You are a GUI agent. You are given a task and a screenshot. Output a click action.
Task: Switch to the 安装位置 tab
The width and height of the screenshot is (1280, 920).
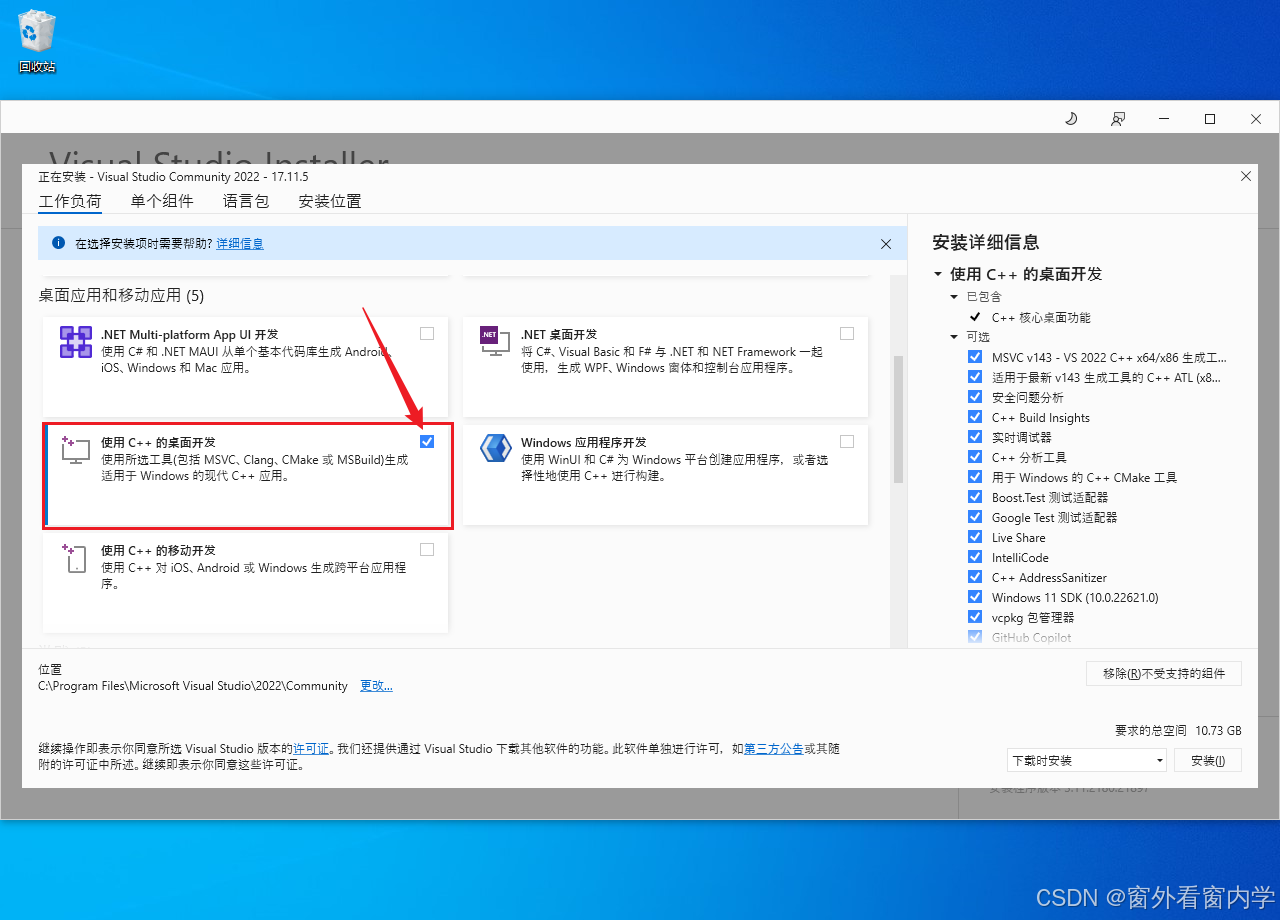click(330, 201)
